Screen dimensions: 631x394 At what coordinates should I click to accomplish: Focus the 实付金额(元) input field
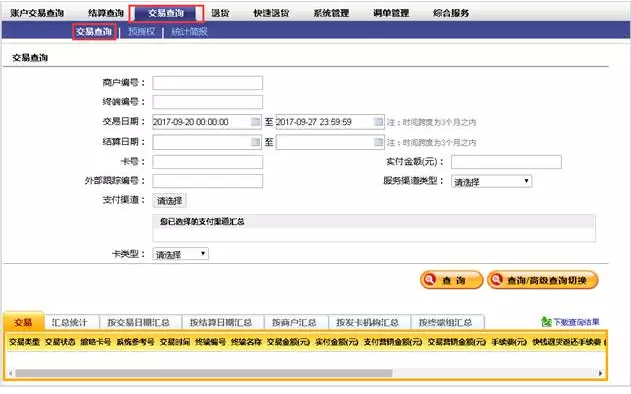[x=506, y=162]
